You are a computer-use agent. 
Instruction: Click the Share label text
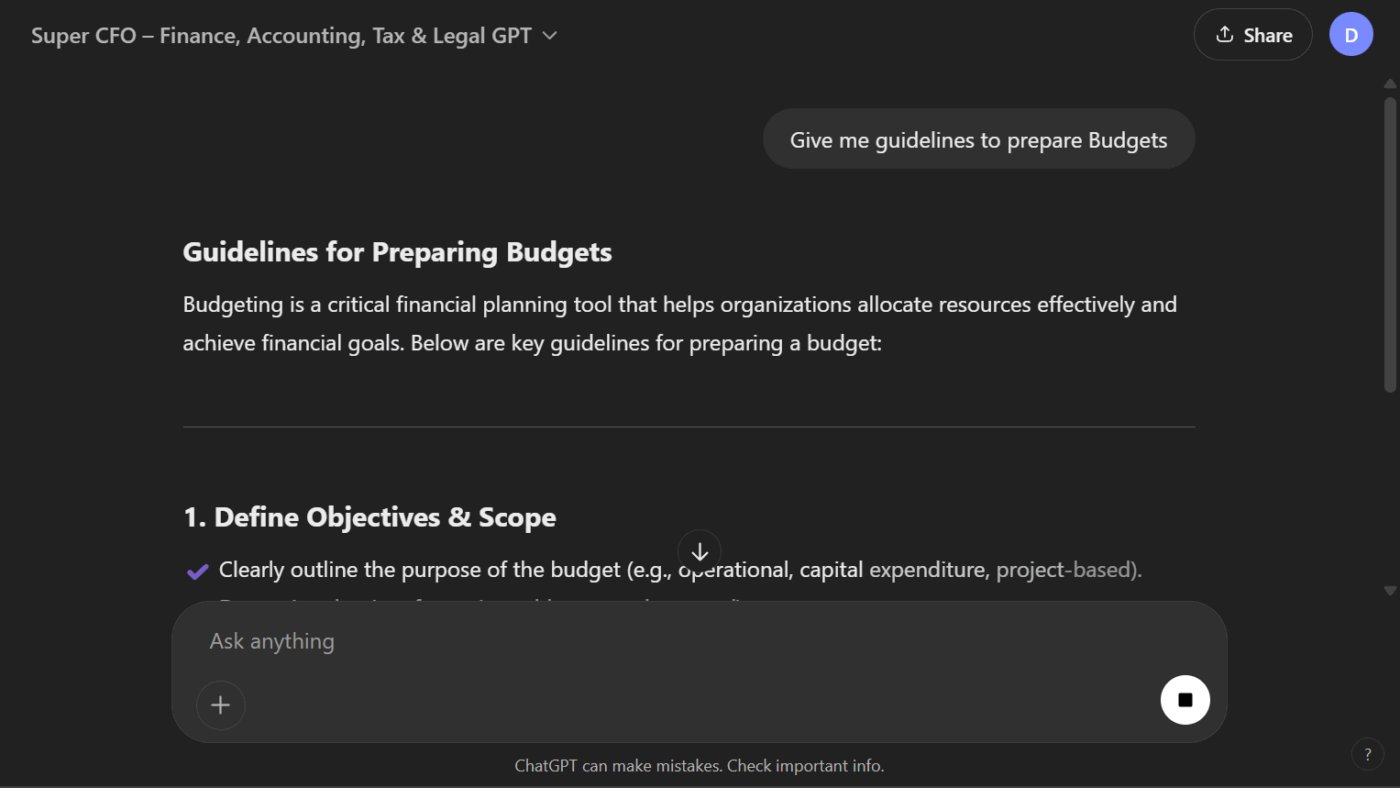coord(1268,35)
